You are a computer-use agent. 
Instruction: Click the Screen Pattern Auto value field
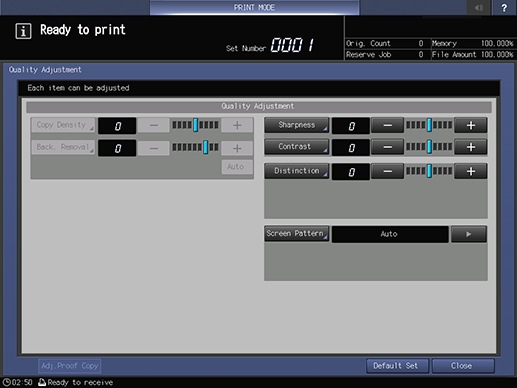[x=390, y=234]
